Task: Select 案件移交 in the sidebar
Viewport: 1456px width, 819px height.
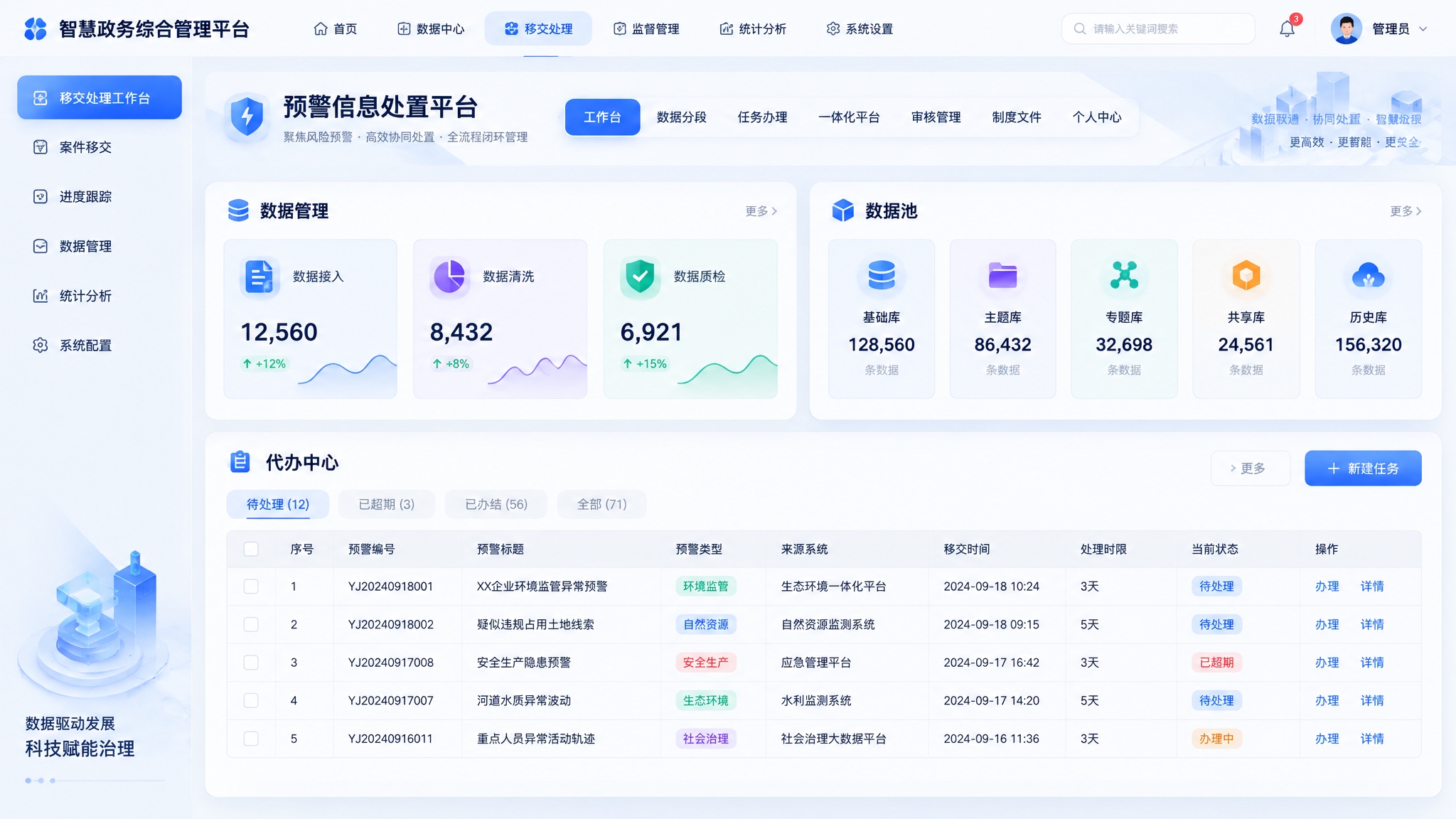Action: tap(100, 147)
